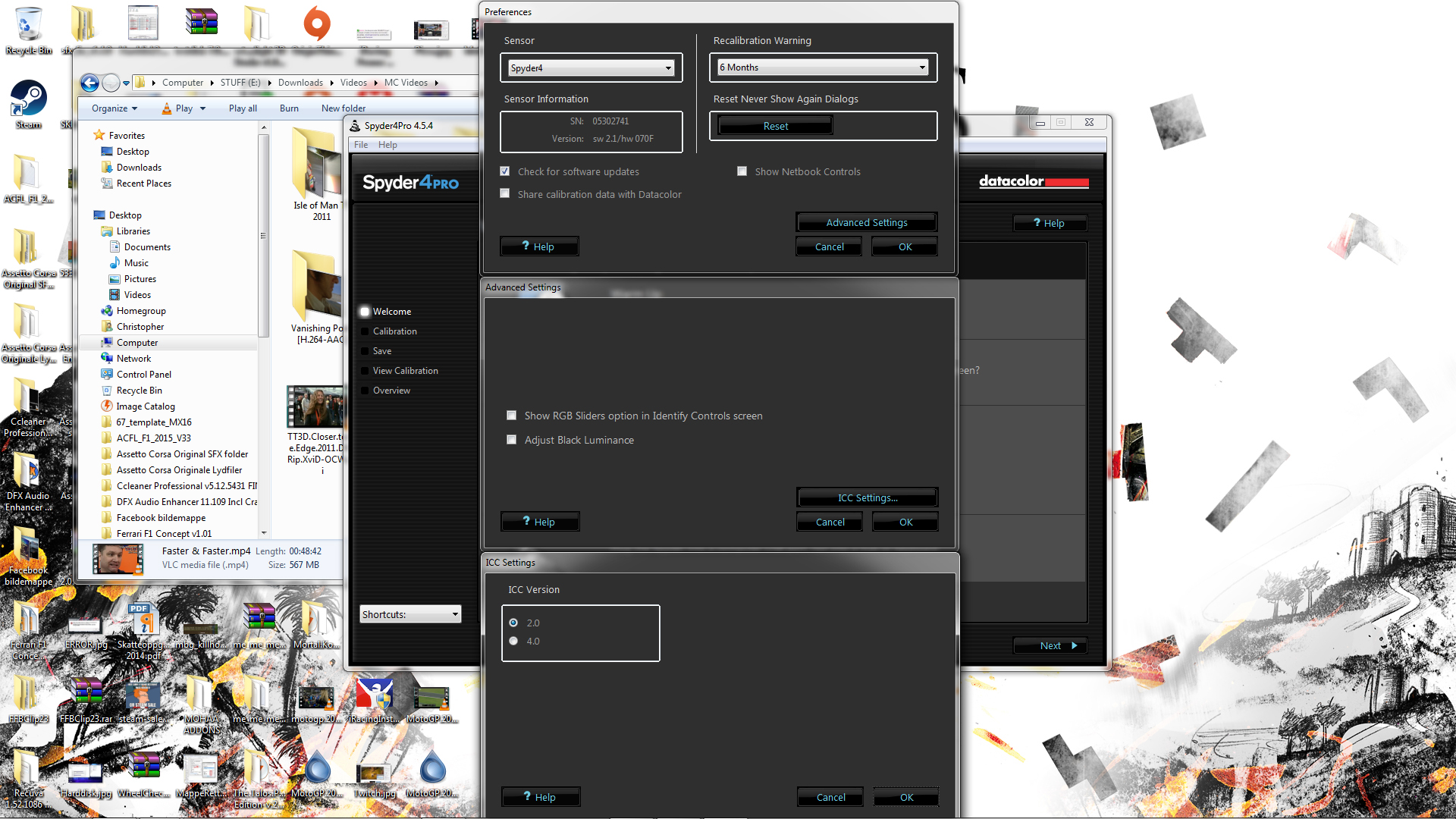Open the Help menu in Spyder4Pro

tap(388, 145)
